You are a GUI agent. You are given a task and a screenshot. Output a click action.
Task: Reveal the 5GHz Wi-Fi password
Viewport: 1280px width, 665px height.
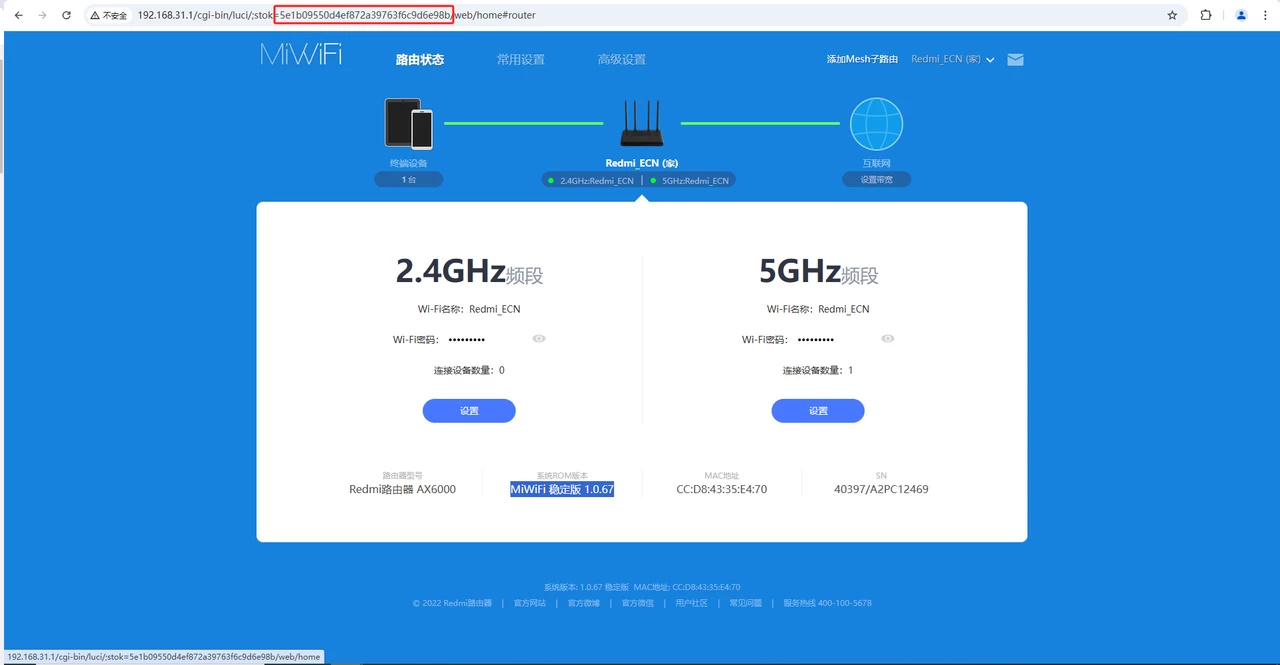887,339
